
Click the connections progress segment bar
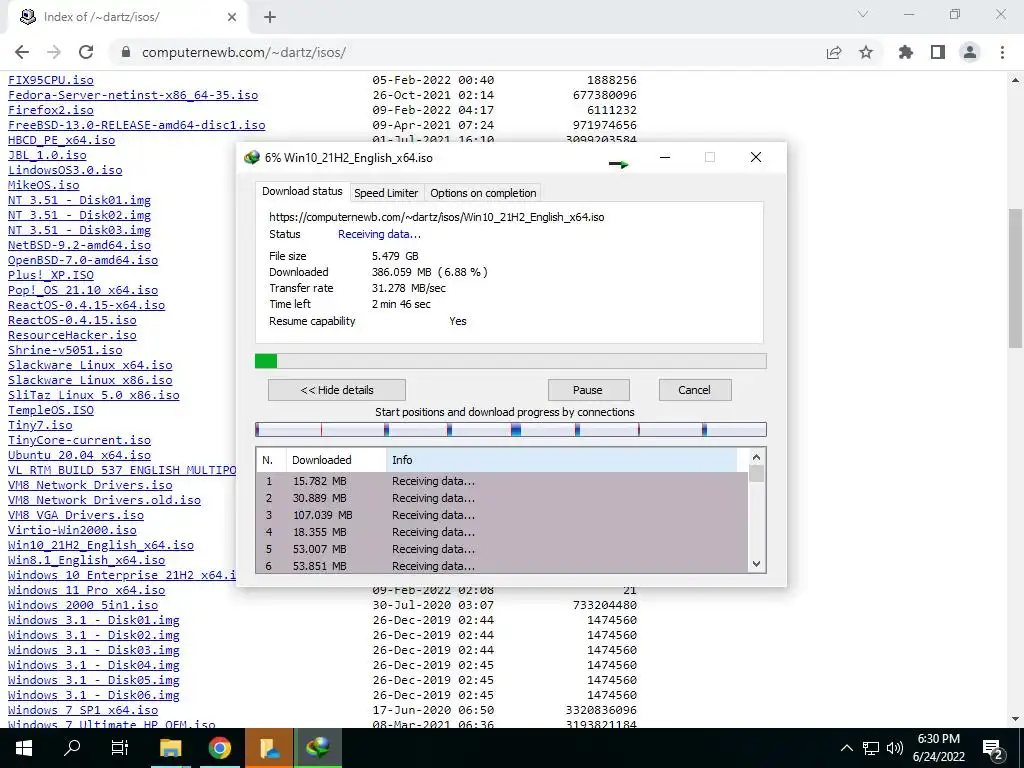coord(511,429)
